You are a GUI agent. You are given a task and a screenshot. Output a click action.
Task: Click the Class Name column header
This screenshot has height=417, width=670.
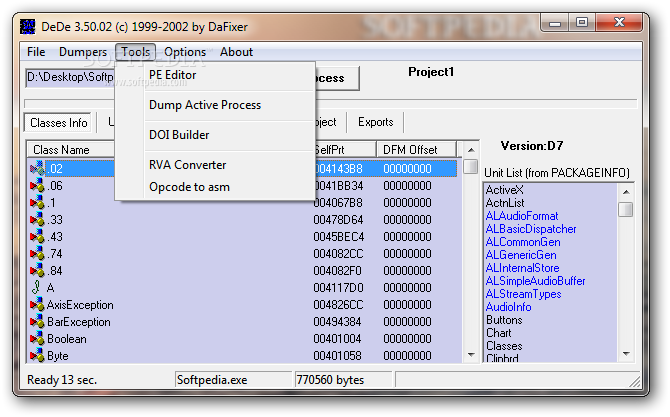[x=71, y=150]
